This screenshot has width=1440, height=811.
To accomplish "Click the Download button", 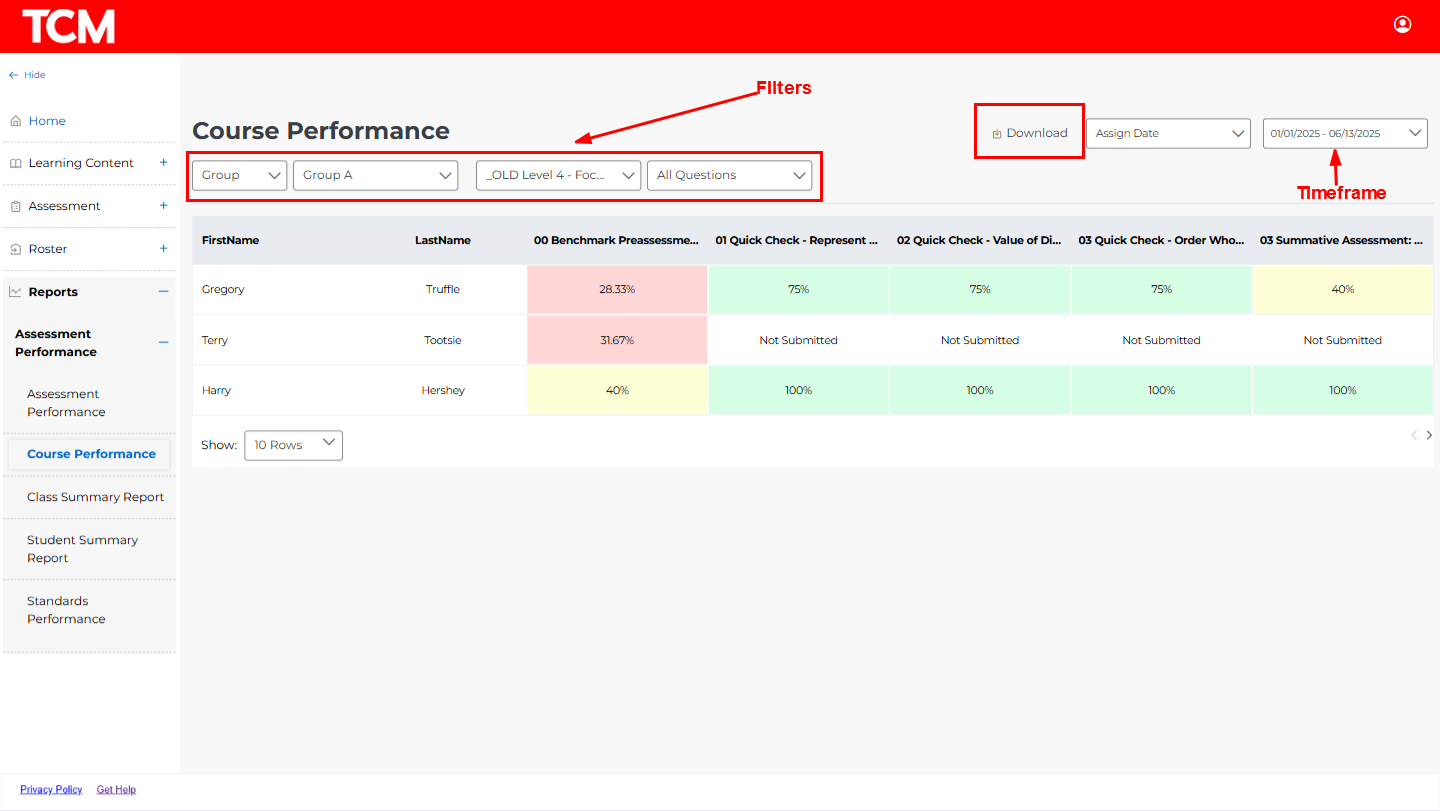I will click(1029, 133).
